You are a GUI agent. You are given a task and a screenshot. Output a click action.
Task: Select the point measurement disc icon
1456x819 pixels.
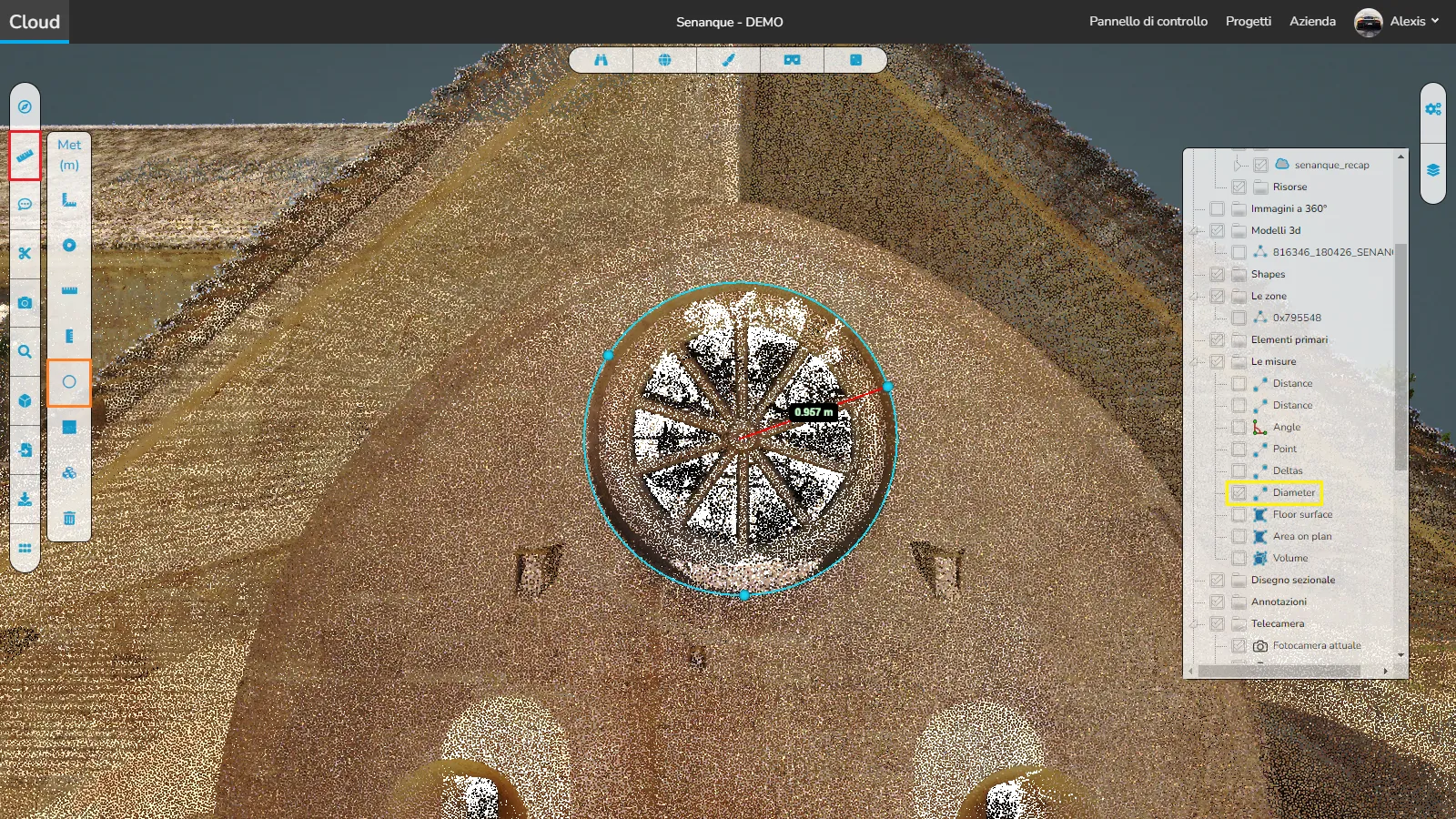coord(69,246)
